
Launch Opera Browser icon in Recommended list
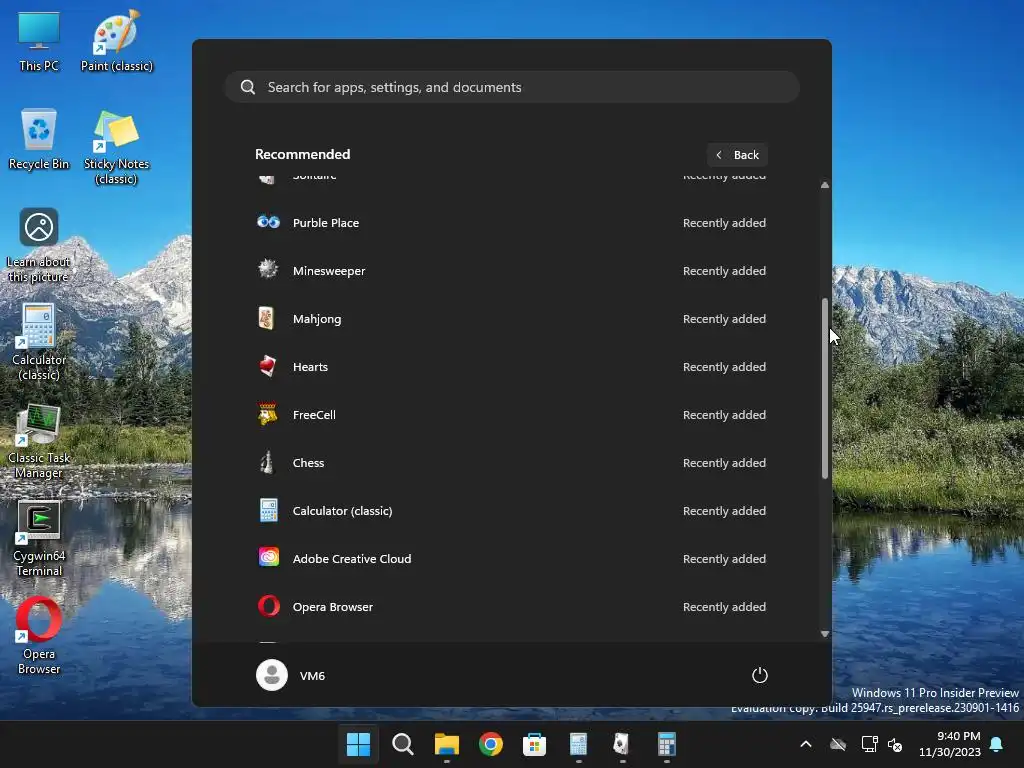click(268, 606)
